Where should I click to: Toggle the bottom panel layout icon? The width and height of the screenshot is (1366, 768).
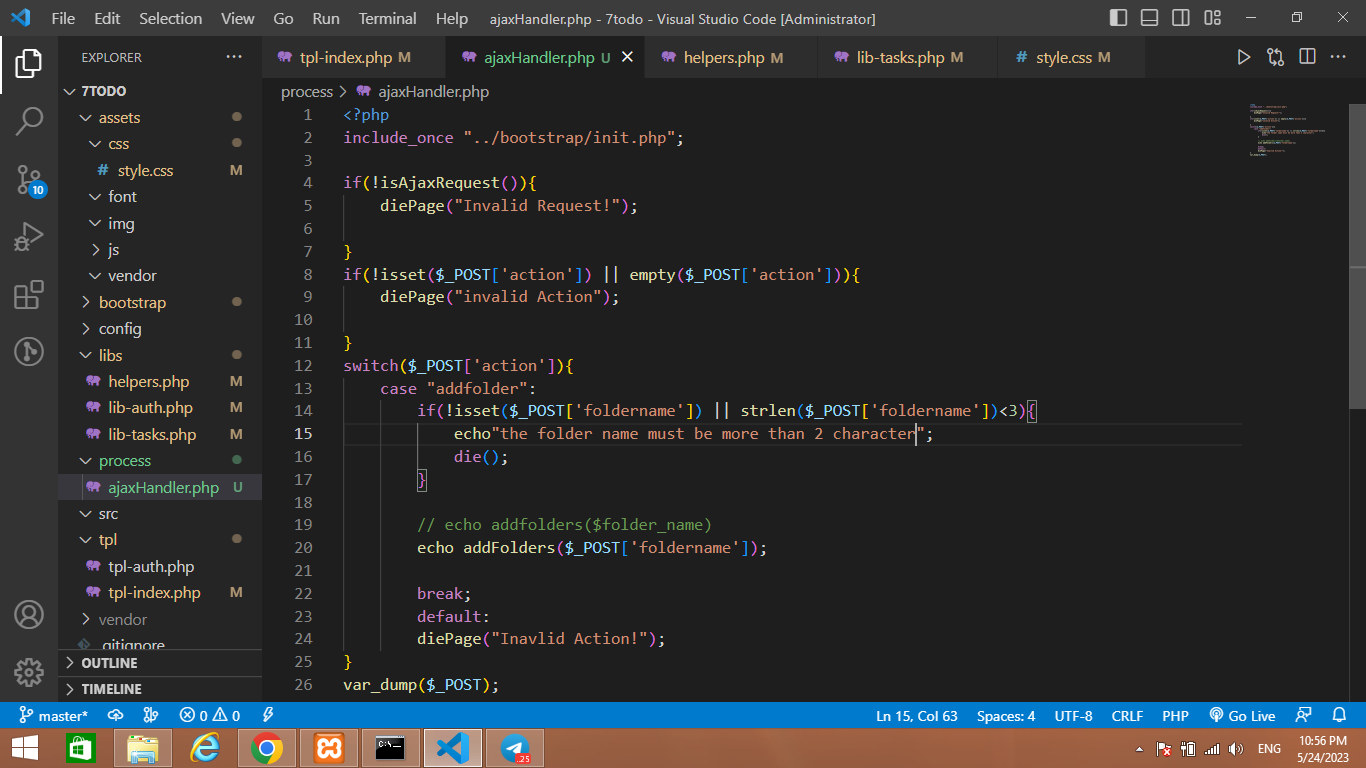pos(1150,18)
